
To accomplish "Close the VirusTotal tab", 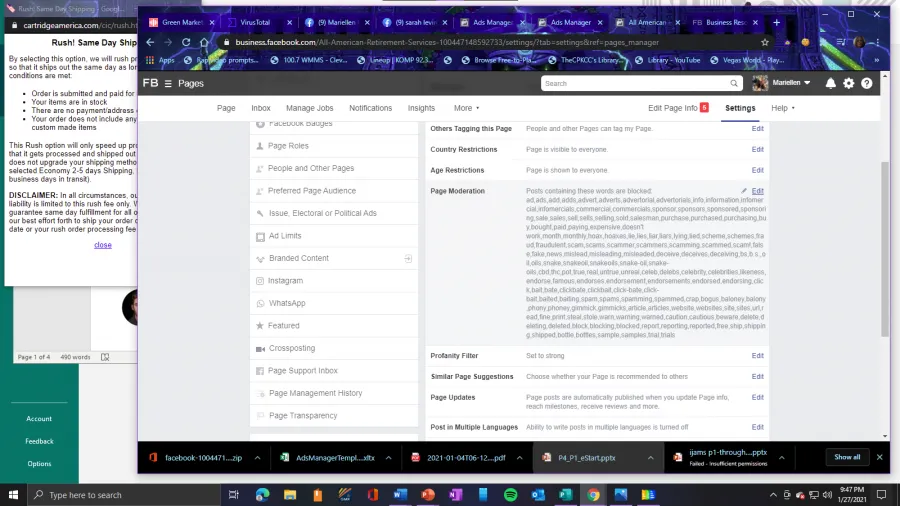I will coord(289,22).
